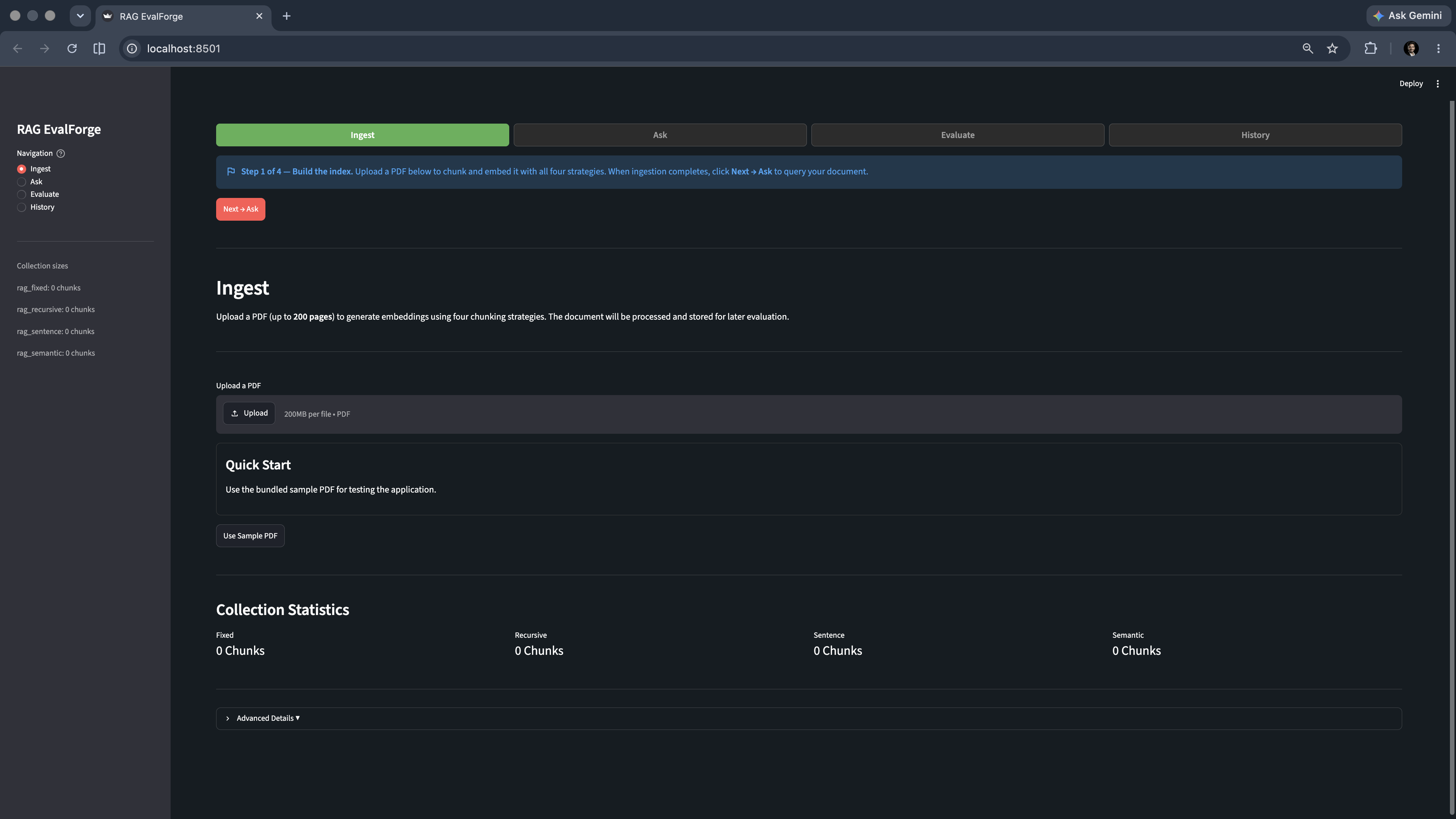Click 'rag_sentence: 0 chunks' in sidebar

55,331
